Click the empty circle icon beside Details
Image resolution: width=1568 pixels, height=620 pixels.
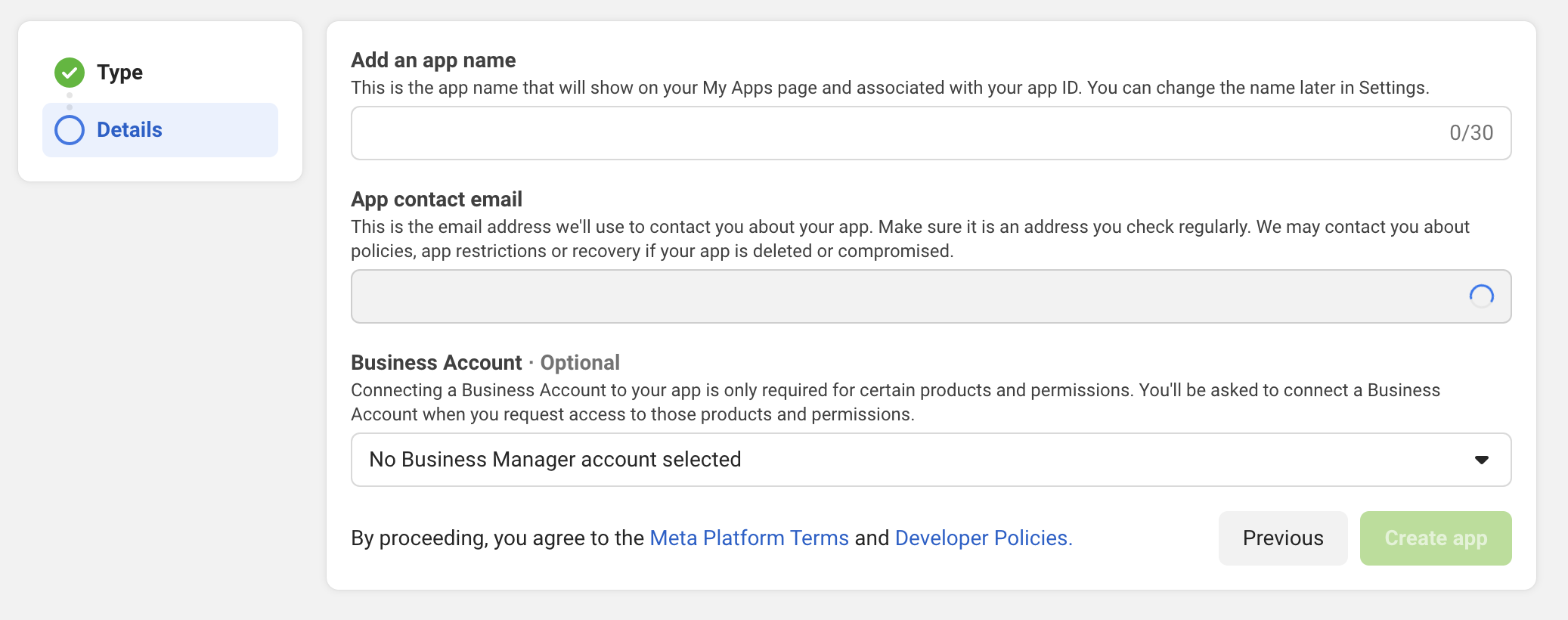[70, 130]
